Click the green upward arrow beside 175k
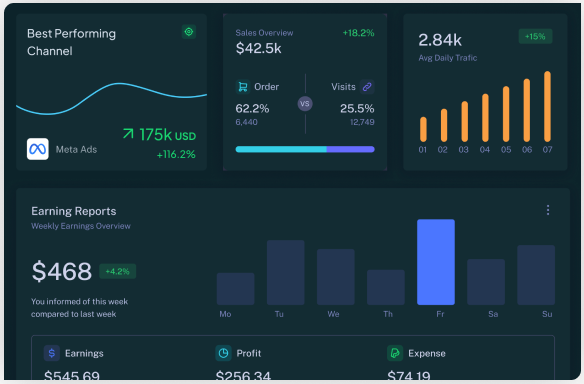The height and width of the screenshot is (384, 584). pos(128,134)
